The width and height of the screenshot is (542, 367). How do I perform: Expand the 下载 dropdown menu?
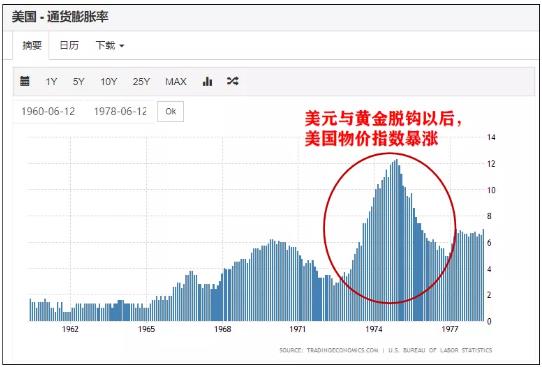(110, 45)
